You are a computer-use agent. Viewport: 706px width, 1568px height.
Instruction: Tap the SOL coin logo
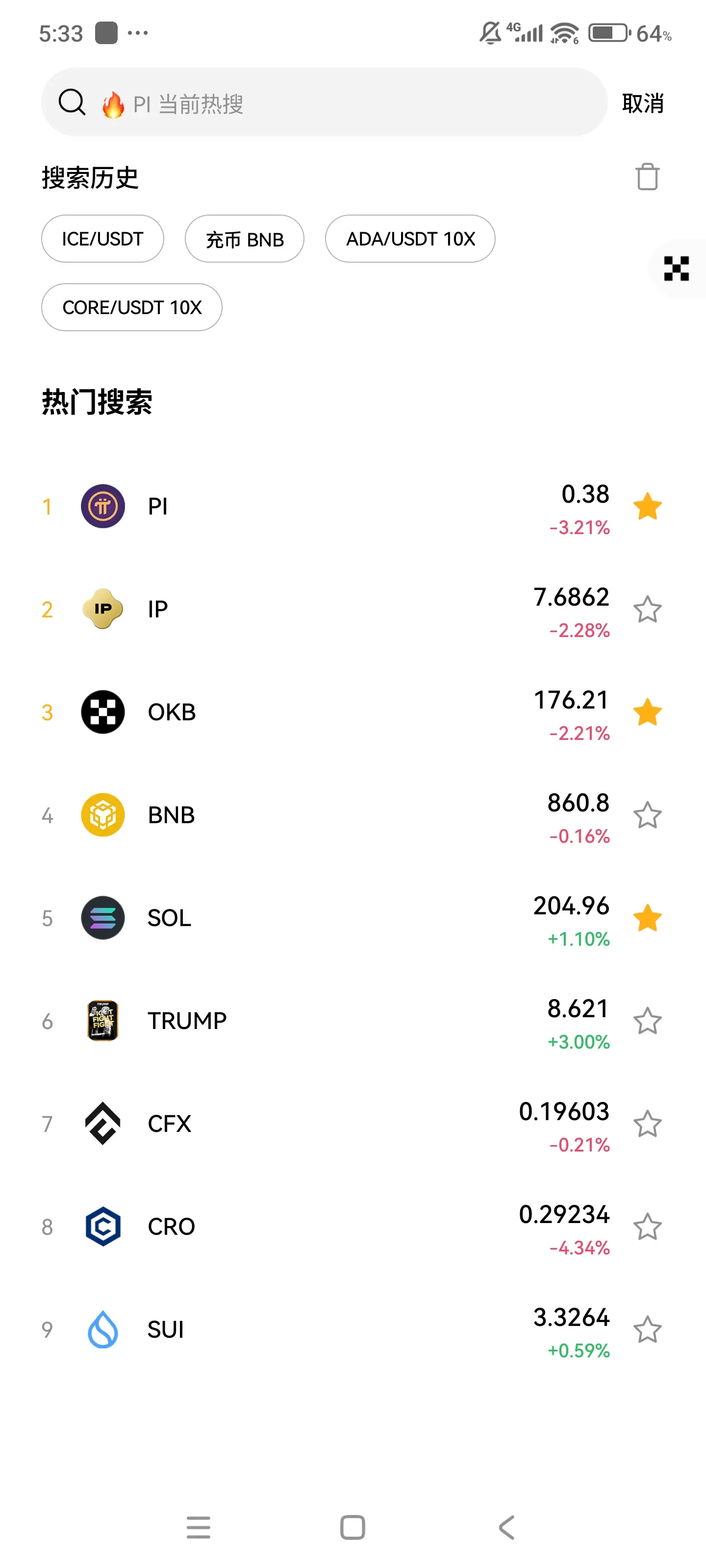coord(103,918)
